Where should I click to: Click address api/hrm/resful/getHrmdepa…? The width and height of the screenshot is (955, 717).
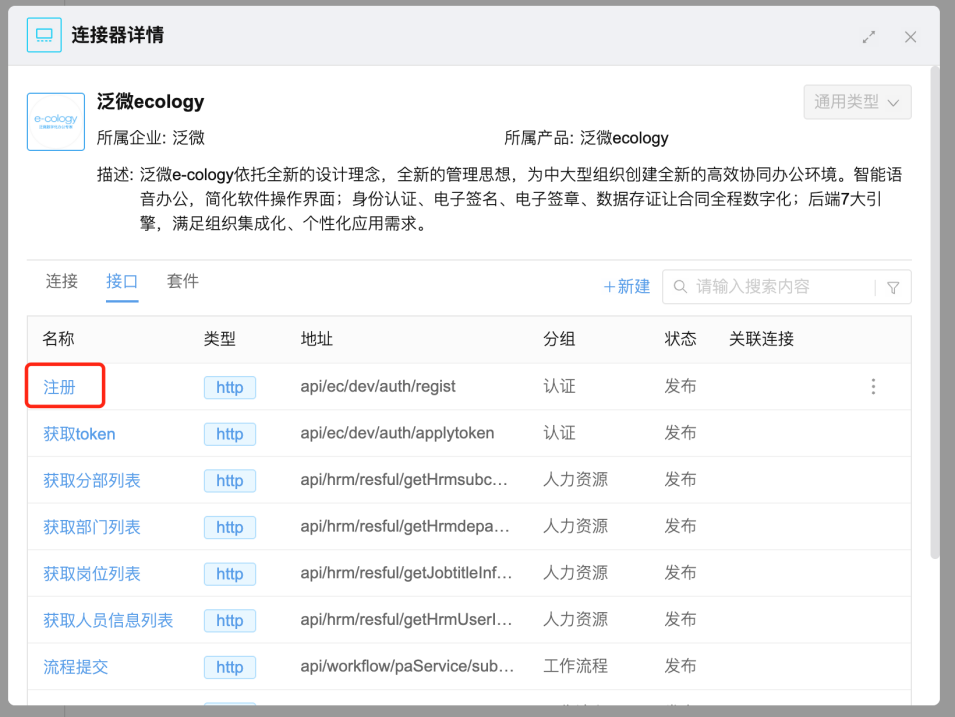[405, 526]
